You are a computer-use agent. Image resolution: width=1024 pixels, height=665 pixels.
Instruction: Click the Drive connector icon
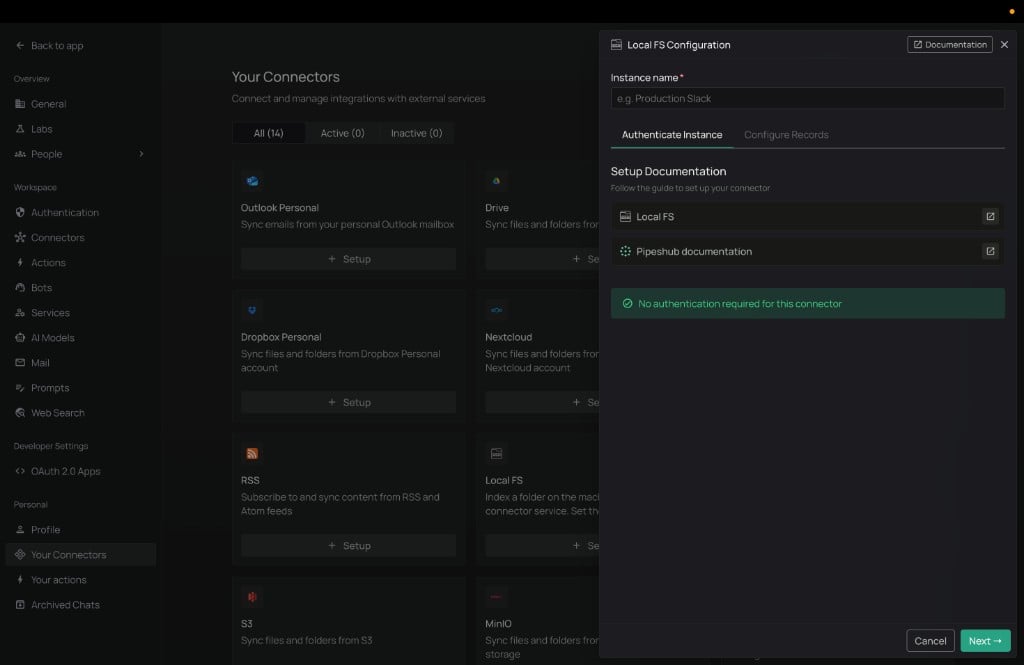click(x=496, y=181)
